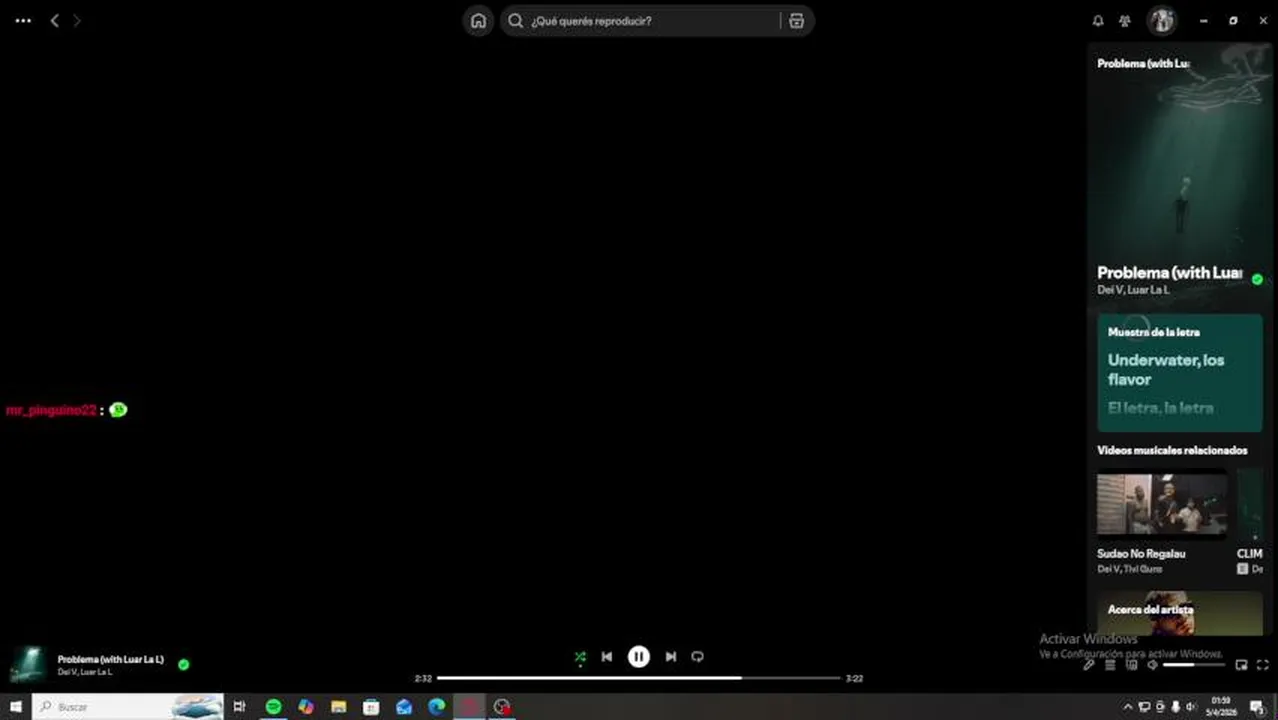Click the lyric line 'Underwater, los flavor'
Image resolution: width=1278 pixels, height=720 pixels.
click(1166, 370)
